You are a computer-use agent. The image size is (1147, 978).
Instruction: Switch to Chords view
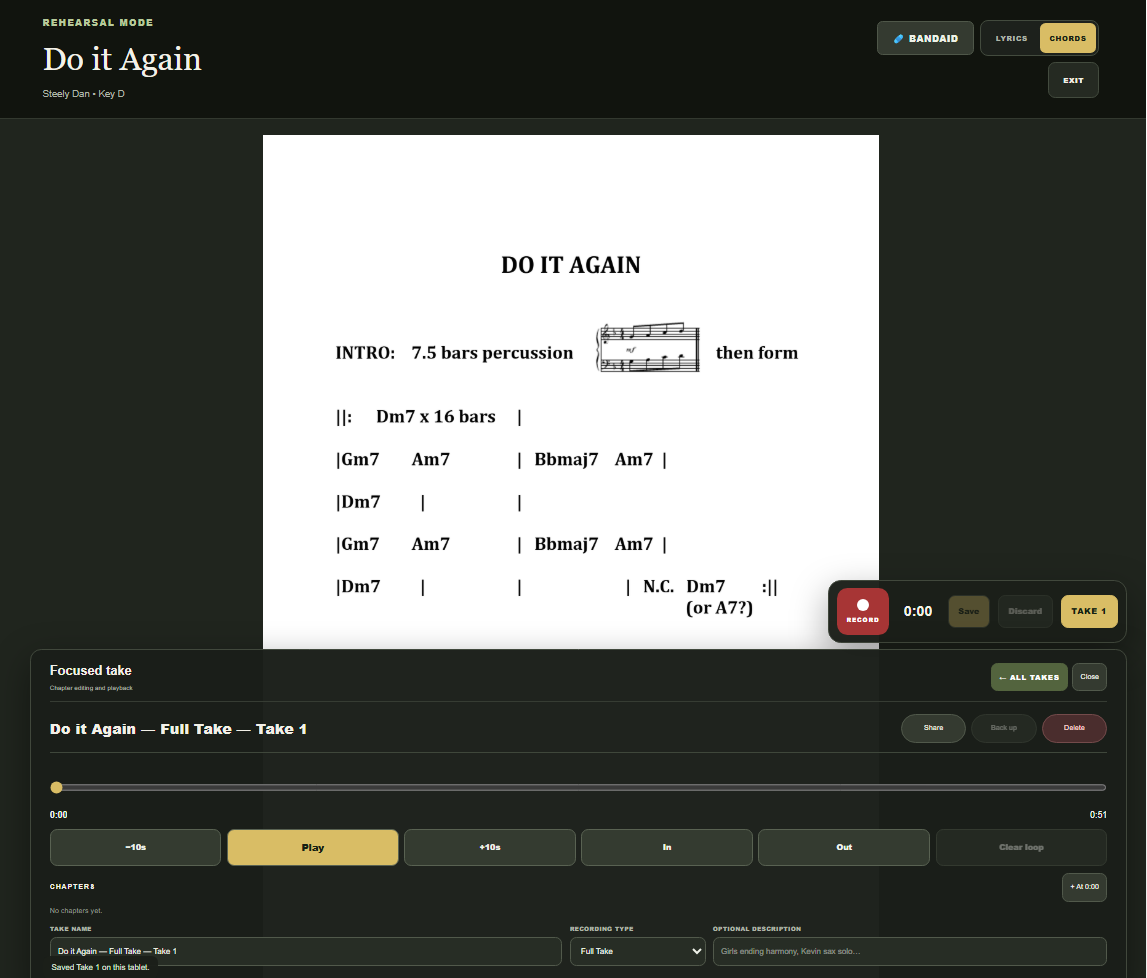pyautogui.click(x=1067, y=38)
